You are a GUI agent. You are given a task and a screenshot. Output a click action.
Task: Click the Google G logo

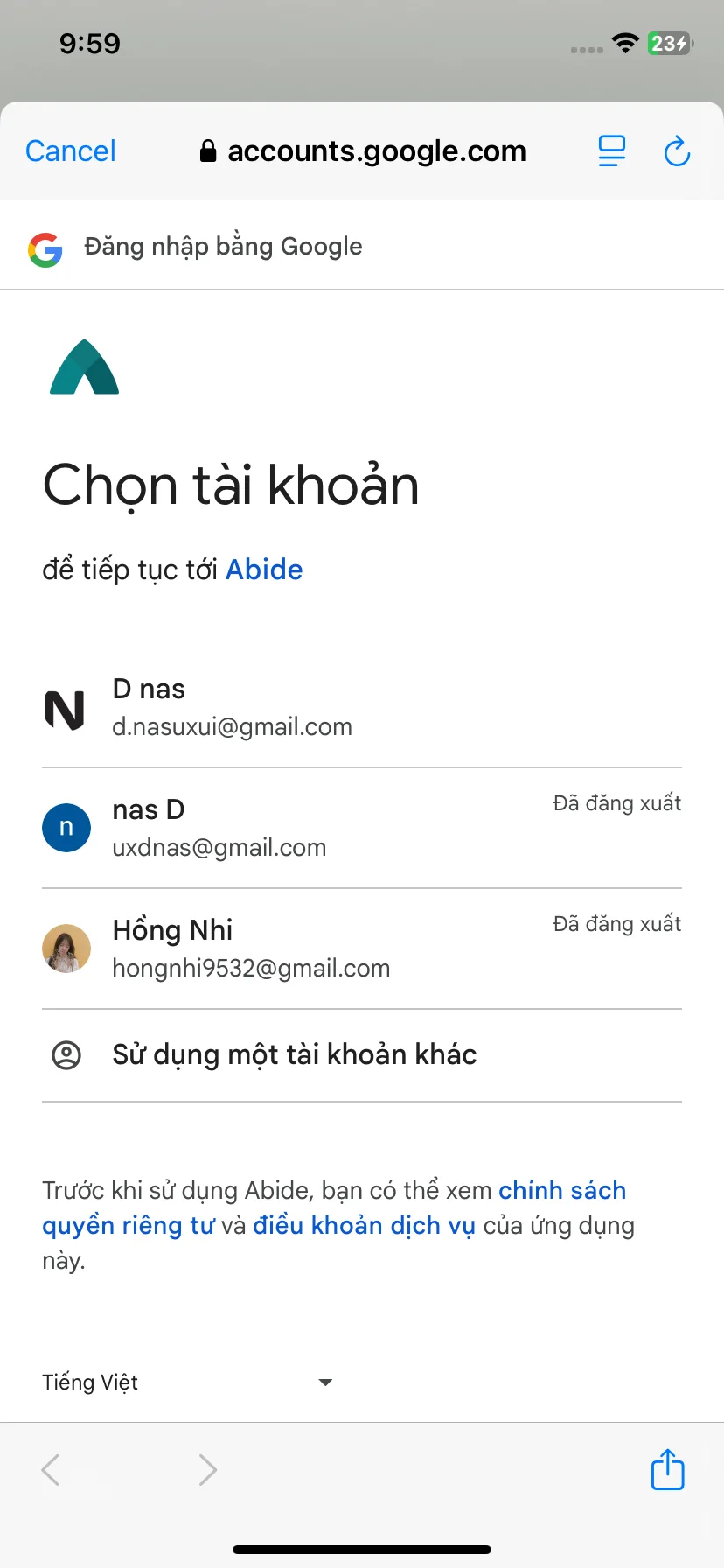[x=45, y=249]
